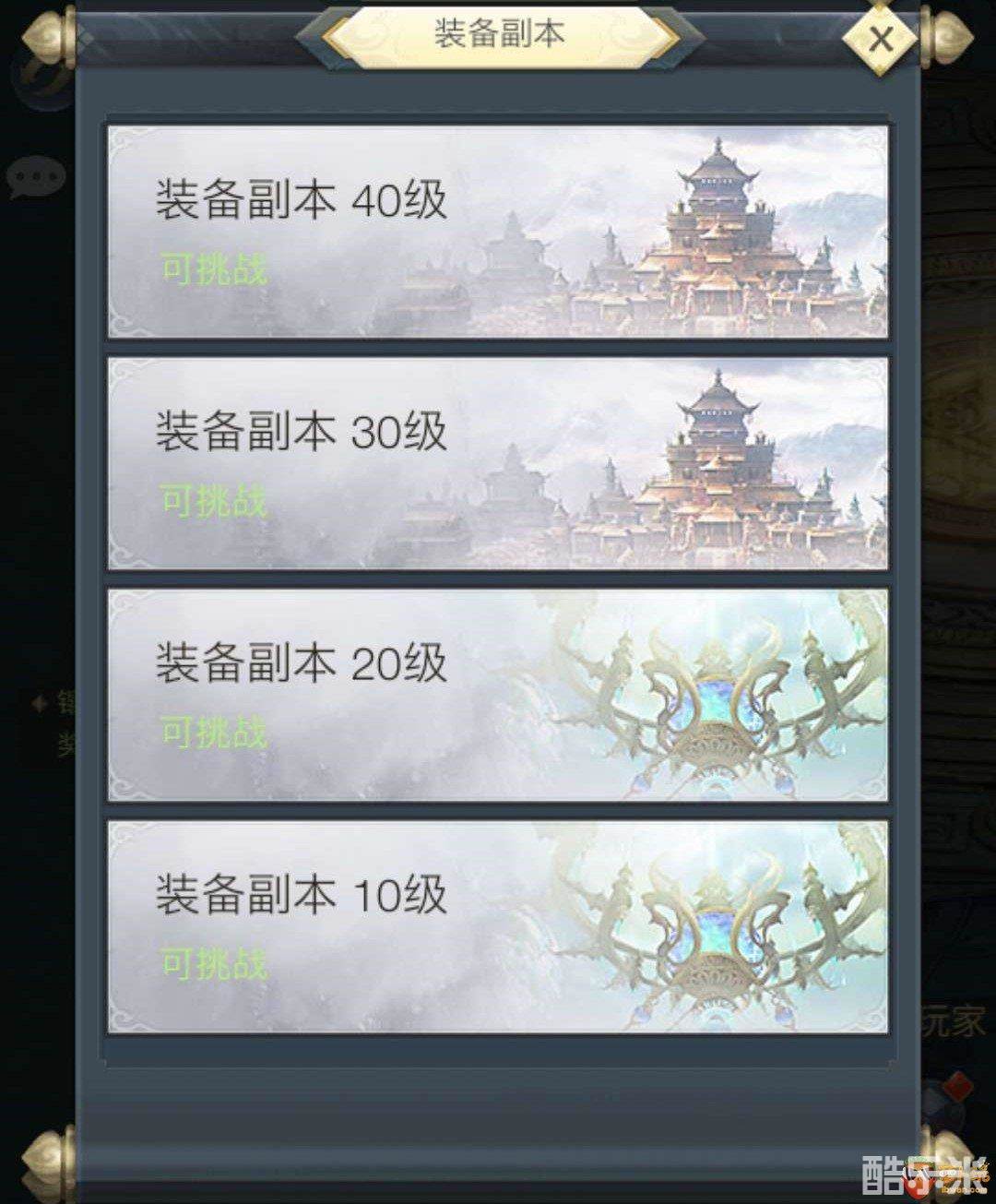Open the chat bubble icon on the left
Image resolution: width=996 pixels, height=1204 pixels.
coord(35,177)
